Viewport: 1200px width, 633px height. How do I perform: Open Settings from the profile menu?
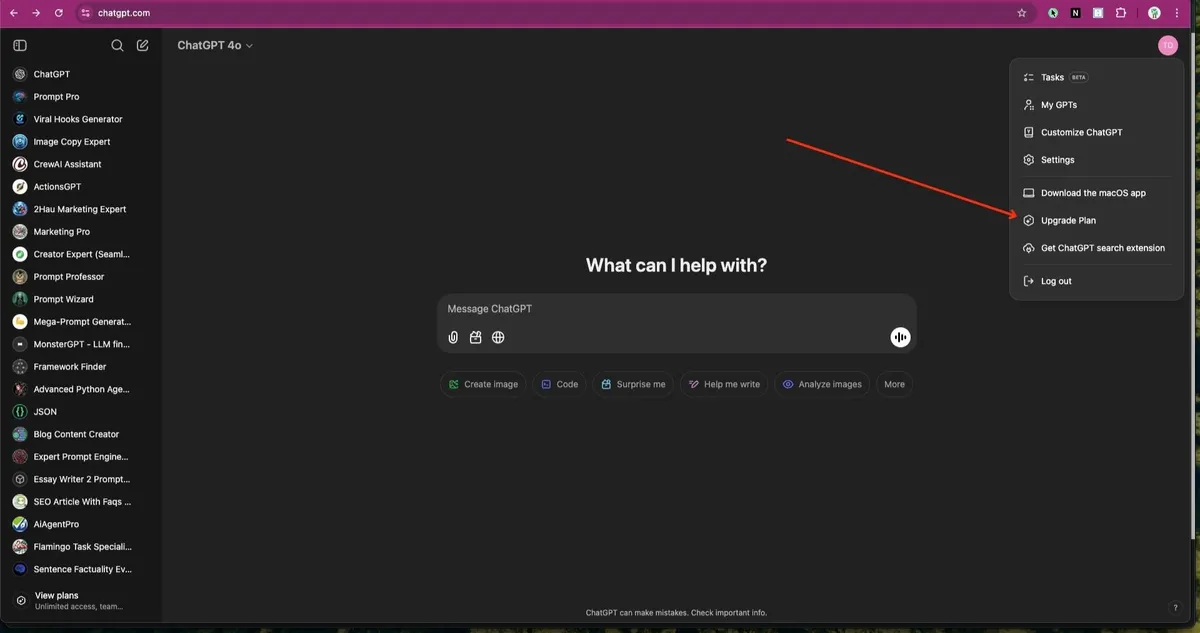click(1057, 160)
